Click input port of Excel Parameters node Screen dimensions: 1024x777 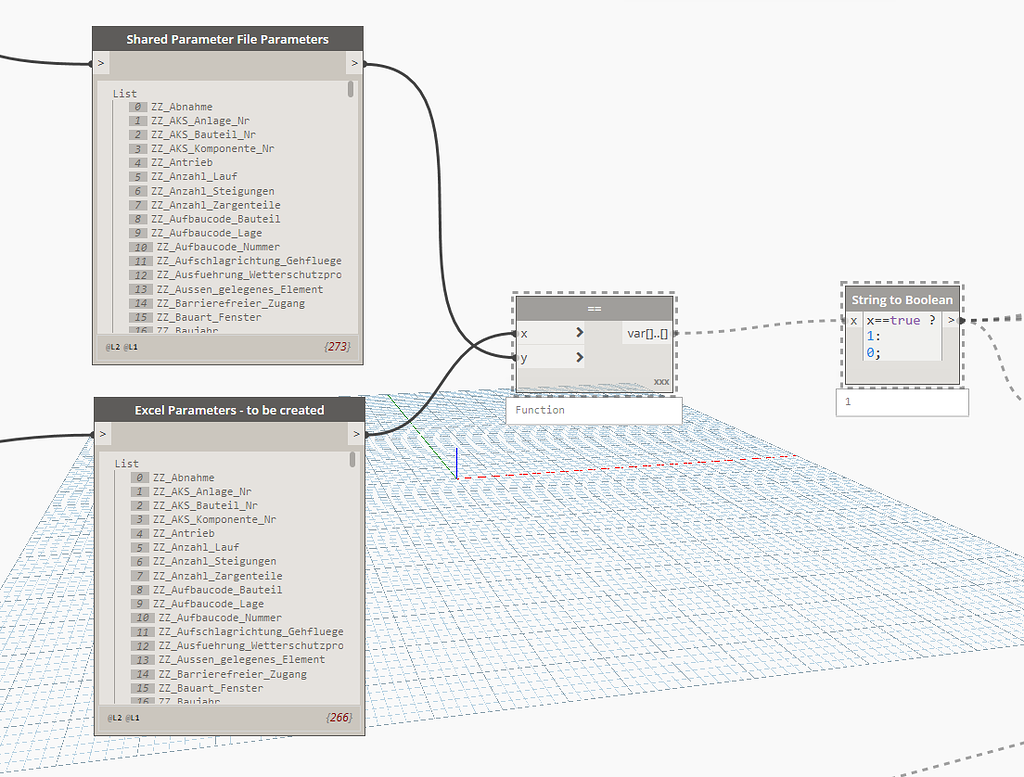[102, 434]
